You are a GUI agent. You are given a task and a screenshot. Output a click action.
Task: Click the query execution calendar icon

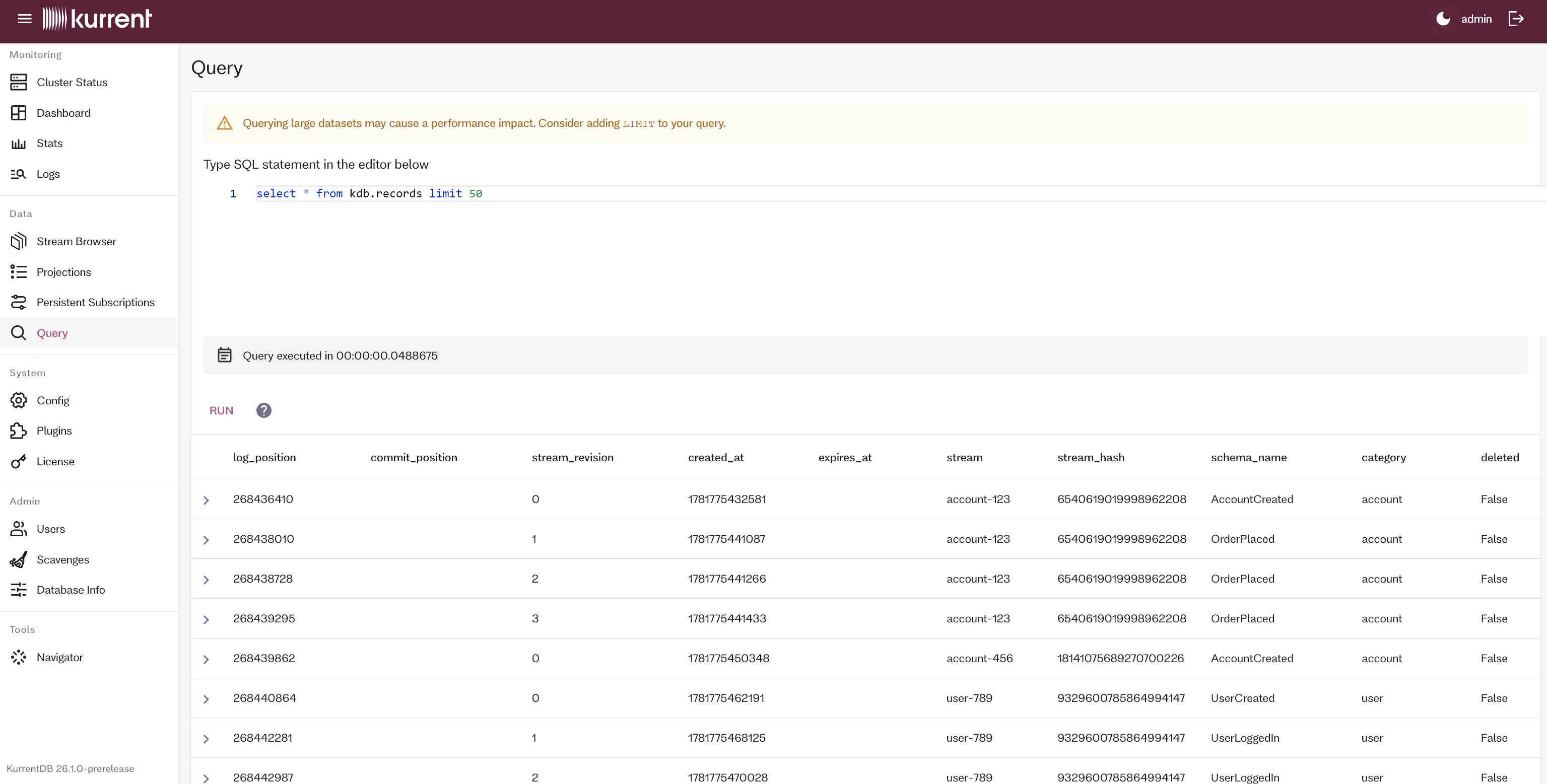pyautogui.click(x=225, y=355)
